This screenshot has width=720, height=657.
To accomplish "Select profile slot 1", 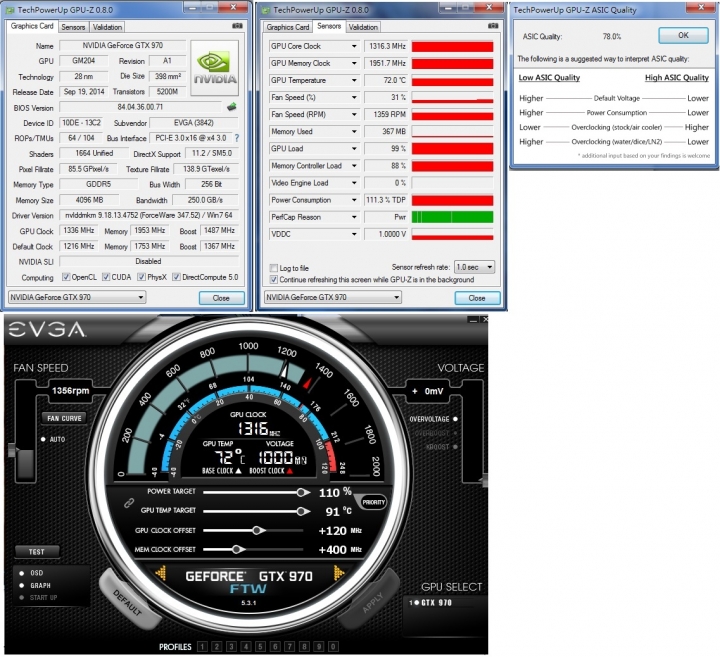I will click(202, 647).
